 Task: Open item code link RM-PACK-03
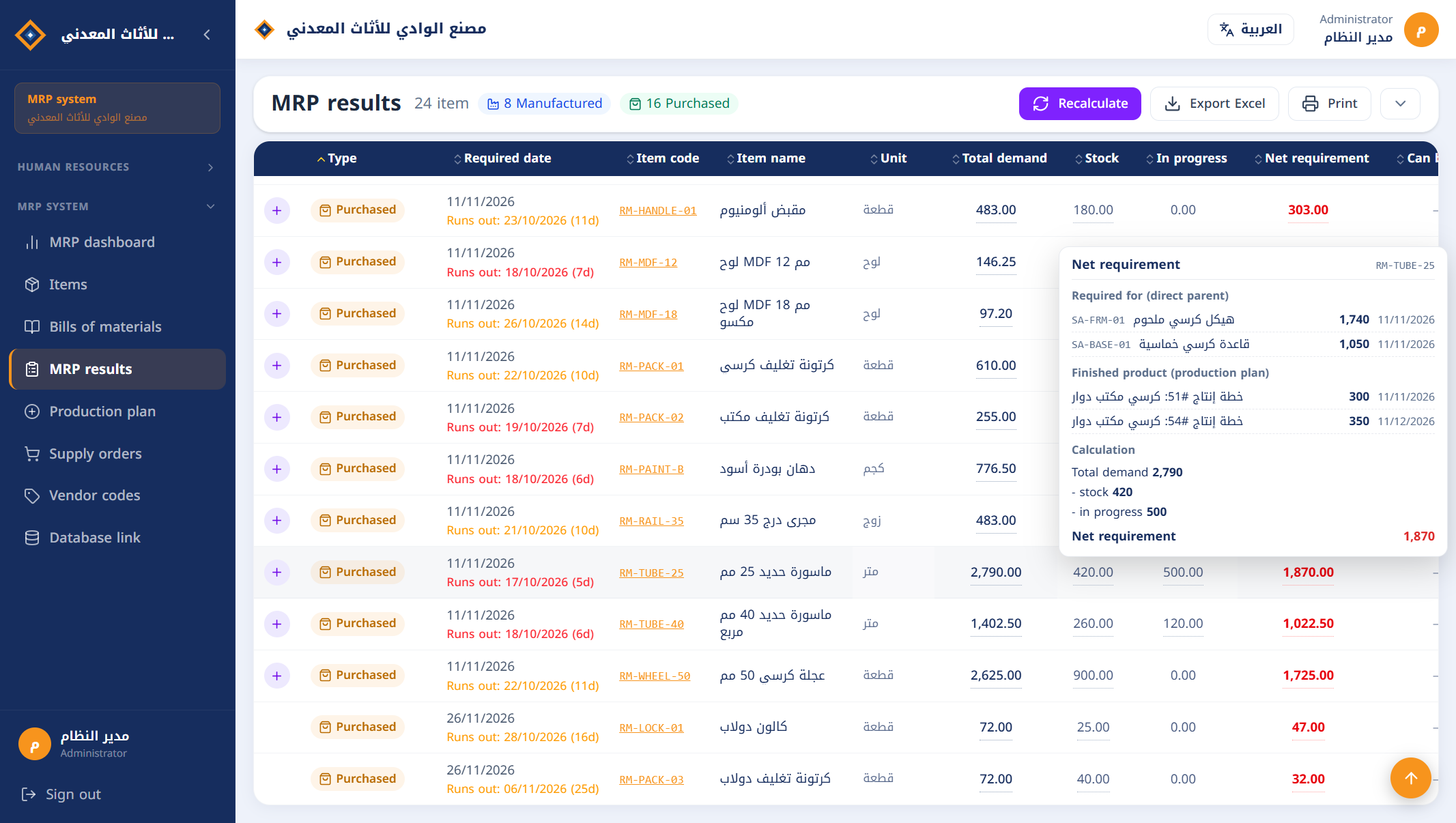[x=651, y=780]
